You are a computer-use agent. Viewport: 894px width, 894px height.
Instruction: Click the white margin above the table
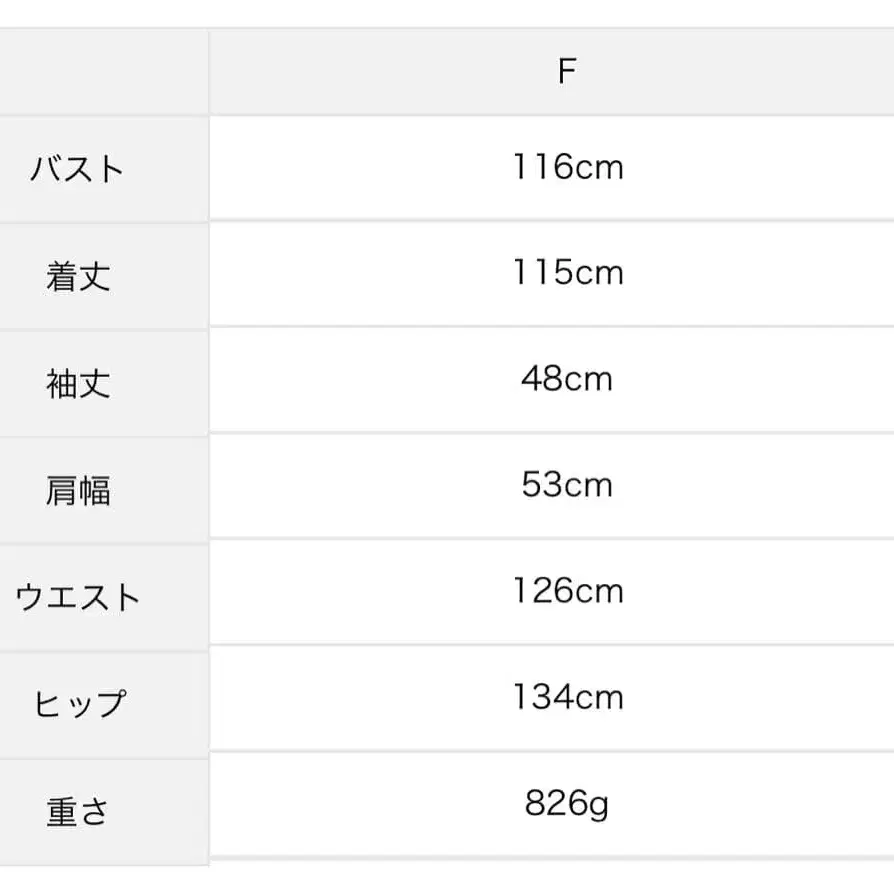[x=447, y=13]
